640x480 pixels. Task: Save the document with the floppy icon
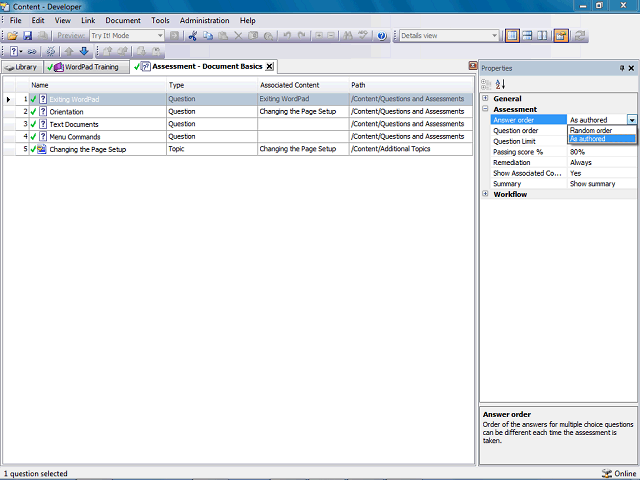27,36
